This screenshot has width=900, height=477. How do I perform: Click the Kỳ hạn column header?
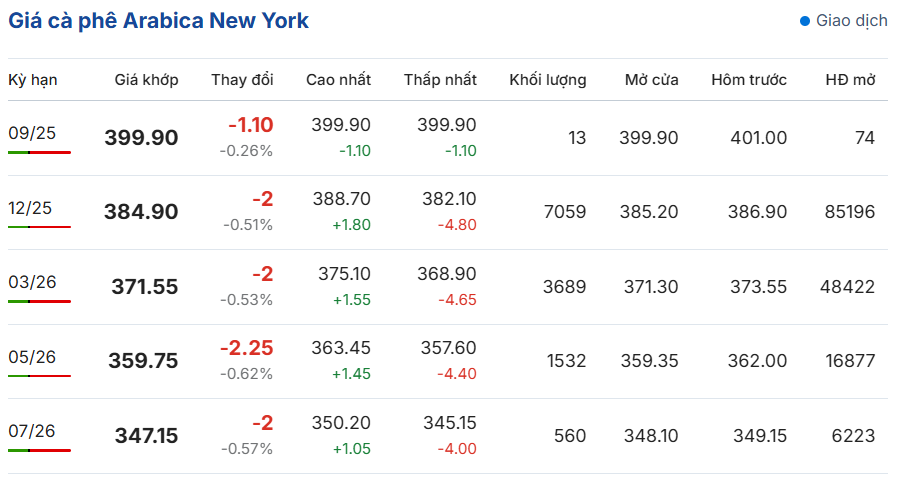[33, 80]
